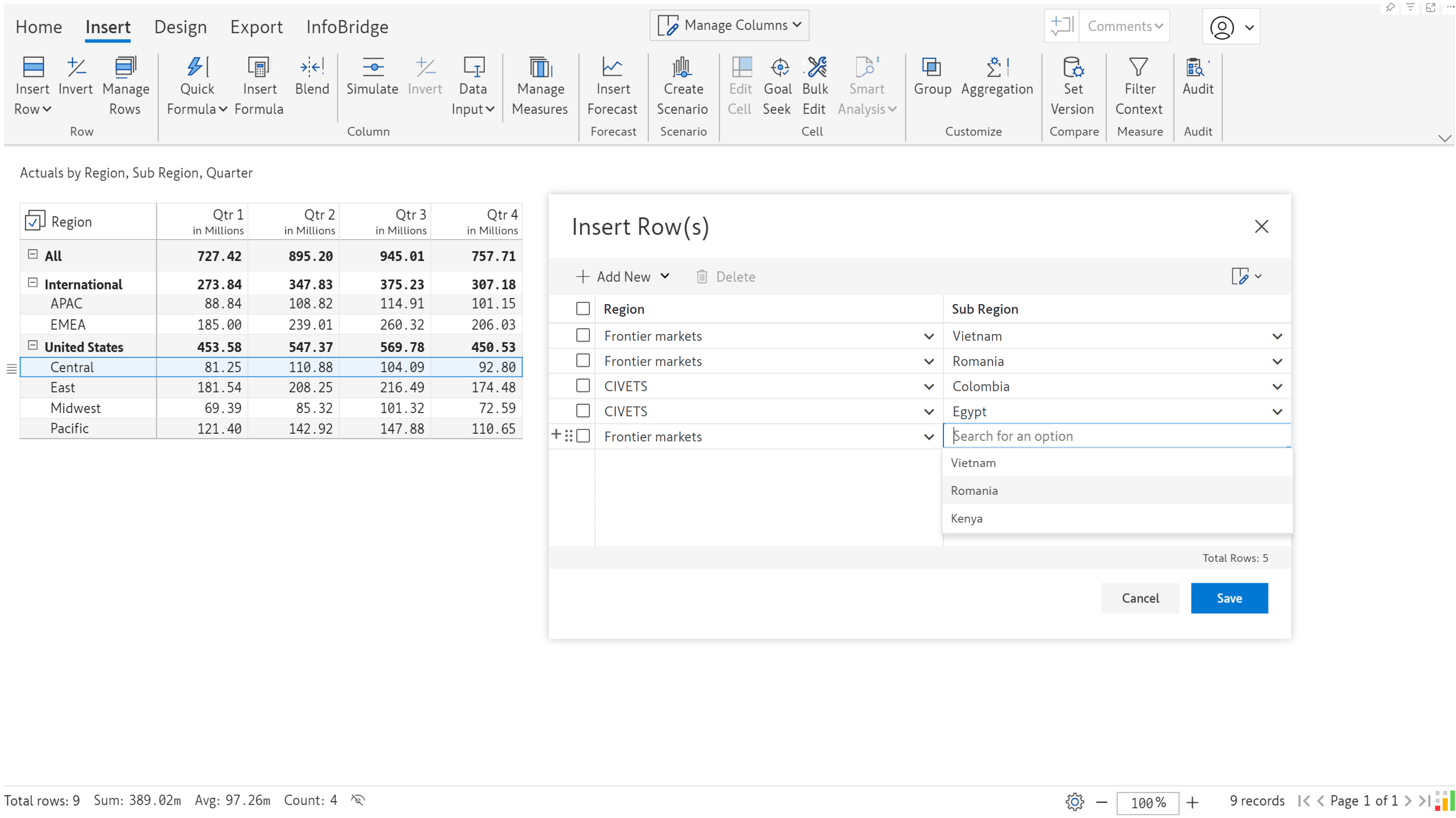Click the drag handle on the last dialog row
This screenshot has height=818, width=1456.
(x=569, y=436)
